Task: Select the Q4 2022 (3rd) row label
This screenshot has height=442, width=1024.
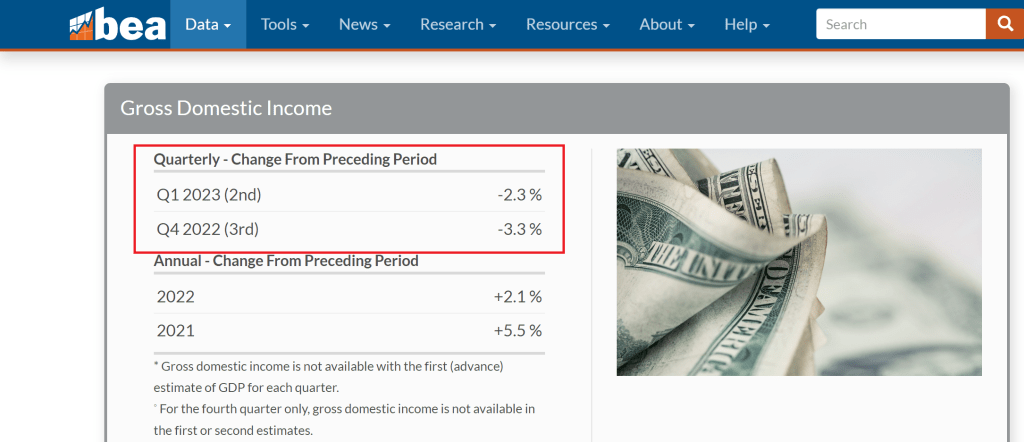Action: (208, 229)
